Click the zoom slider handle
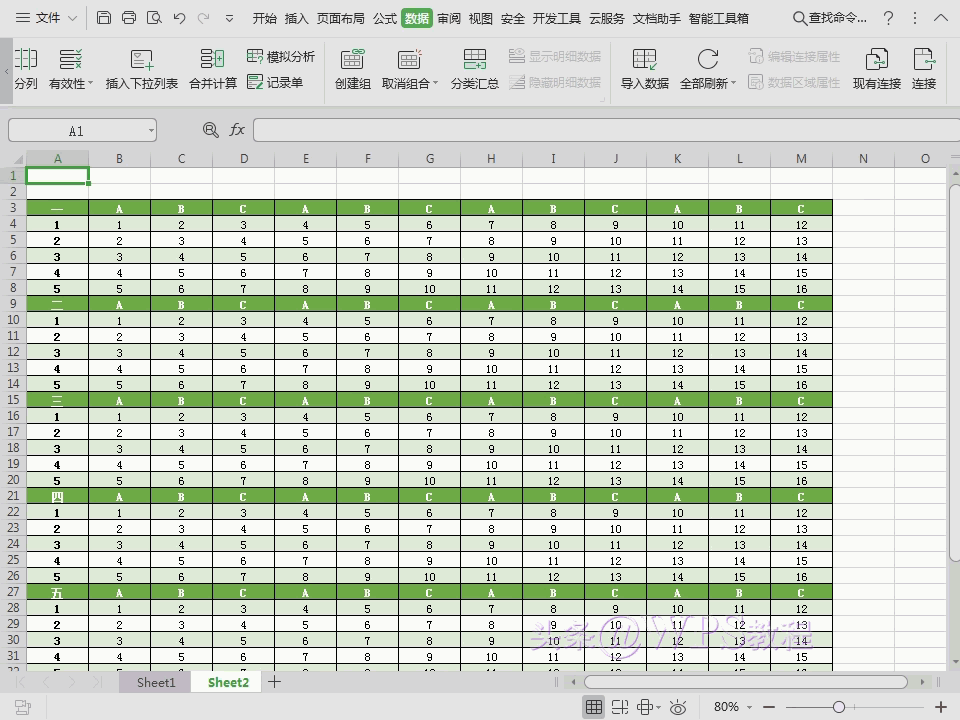This screenshot has height=720, width=960. tap(839, 707)
